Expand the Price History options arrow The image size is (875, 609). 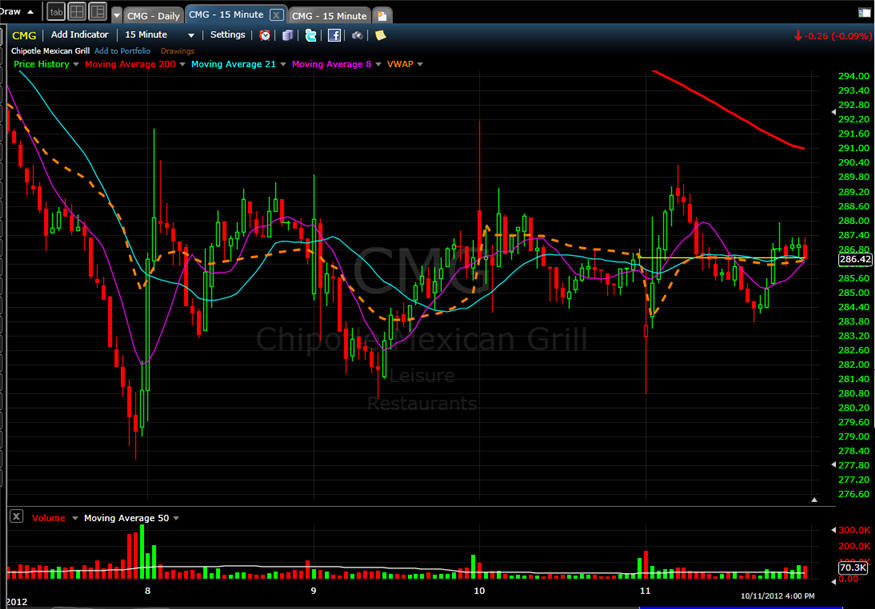pyautogui.click(x=76, y=64)
